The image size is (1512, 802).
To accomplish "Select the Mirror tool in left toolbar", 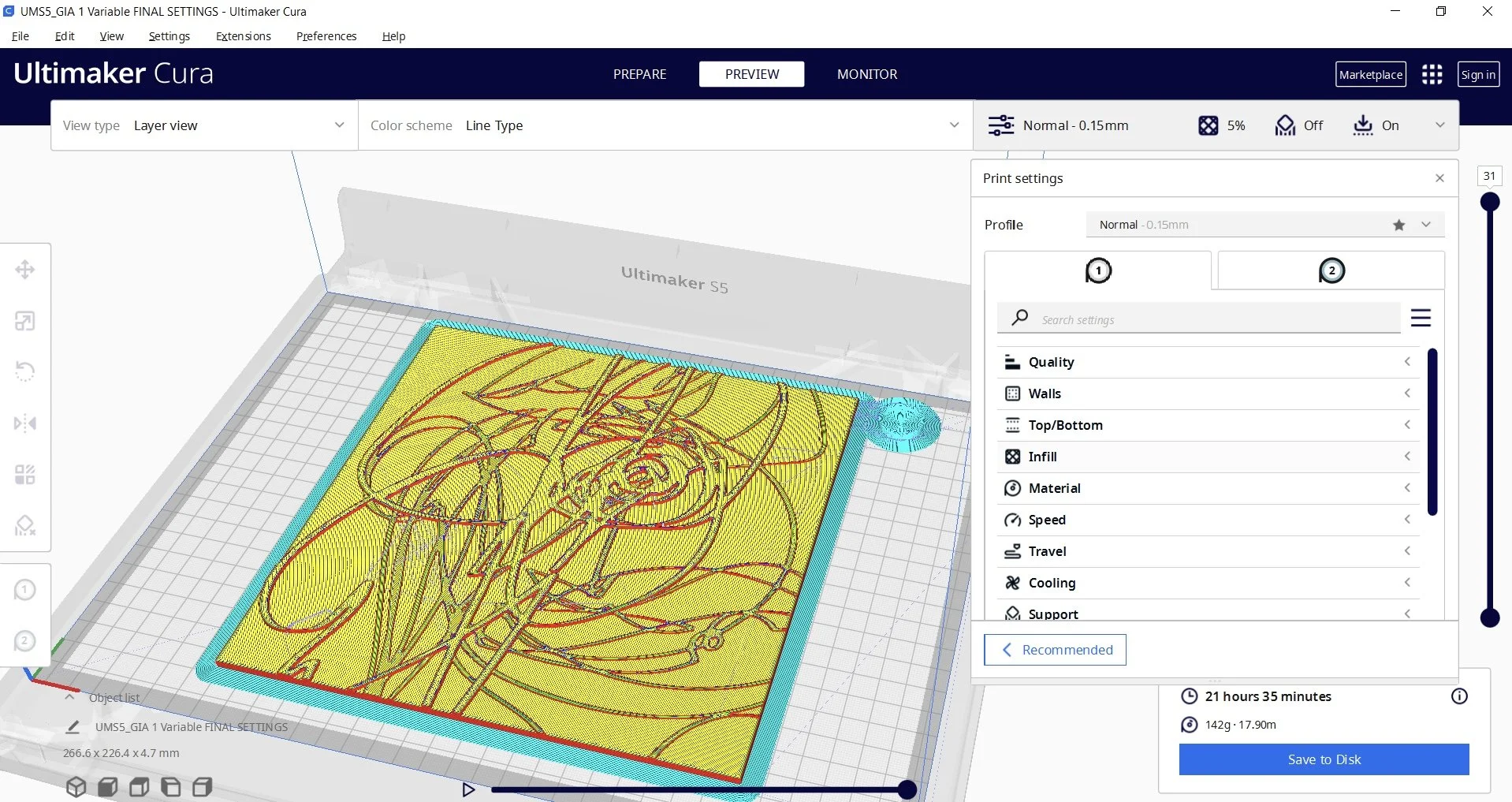I will point(24,423).
